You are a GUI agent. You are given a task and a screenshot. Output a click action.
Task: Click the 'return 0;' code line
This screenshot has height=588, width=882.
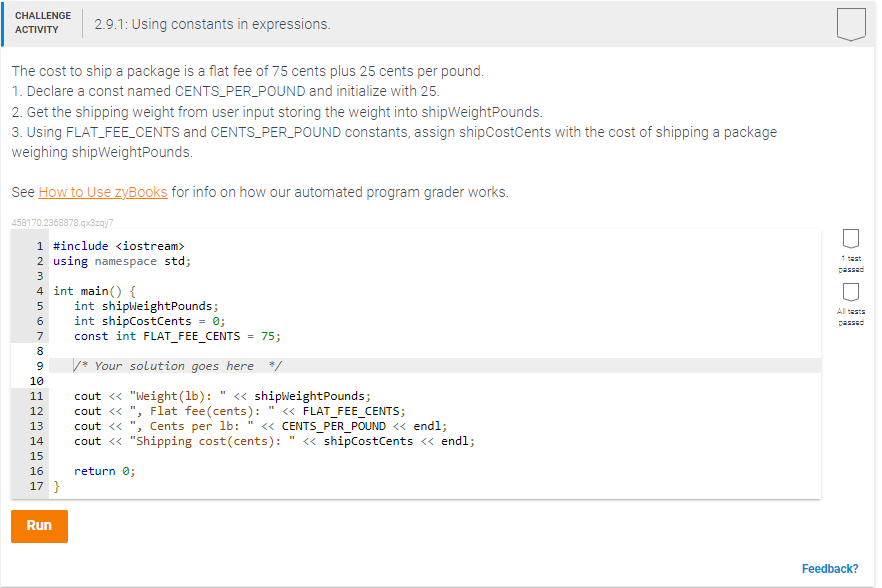104,470
